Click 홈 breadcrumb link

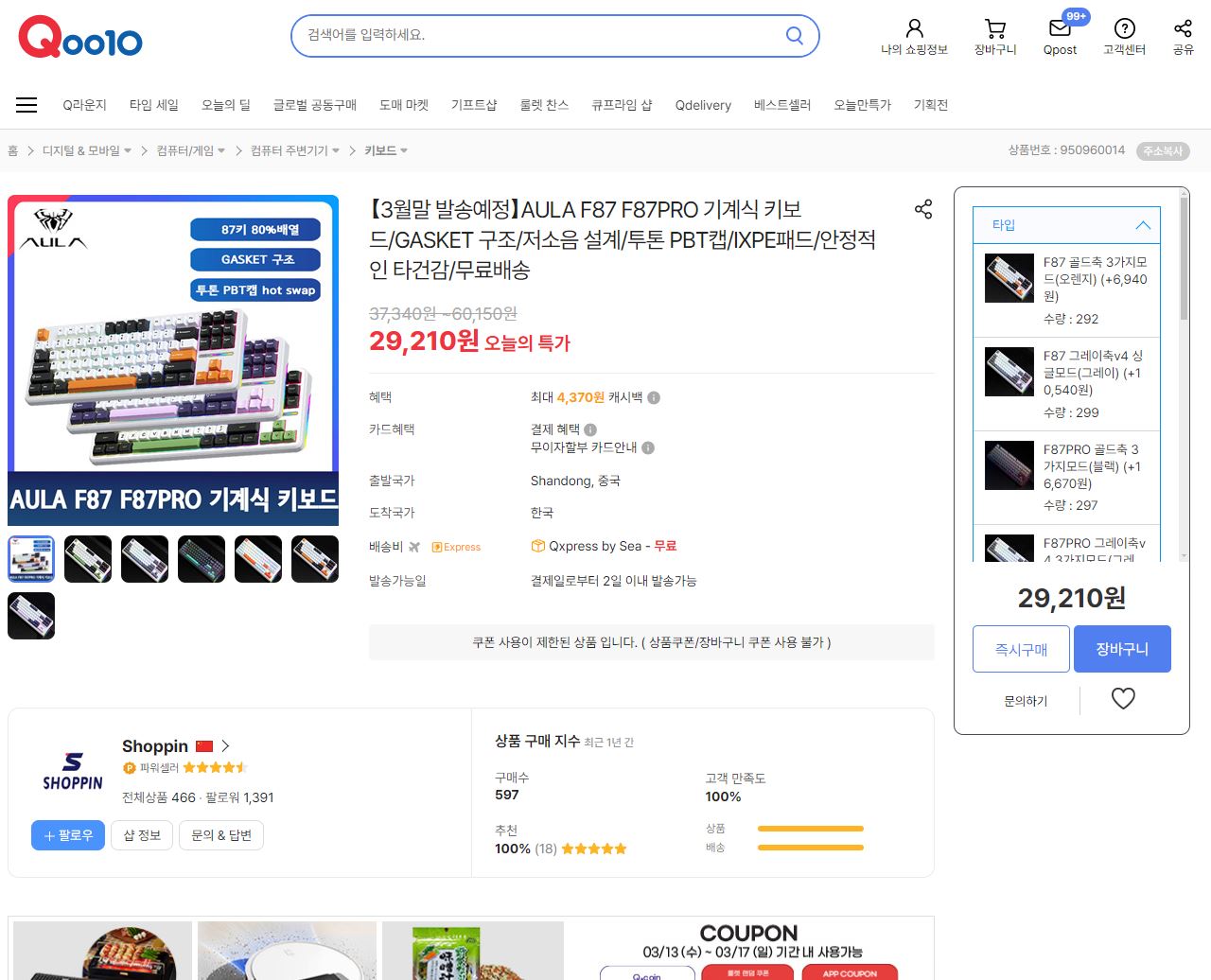pyautogui.click(x=13, y=151)
